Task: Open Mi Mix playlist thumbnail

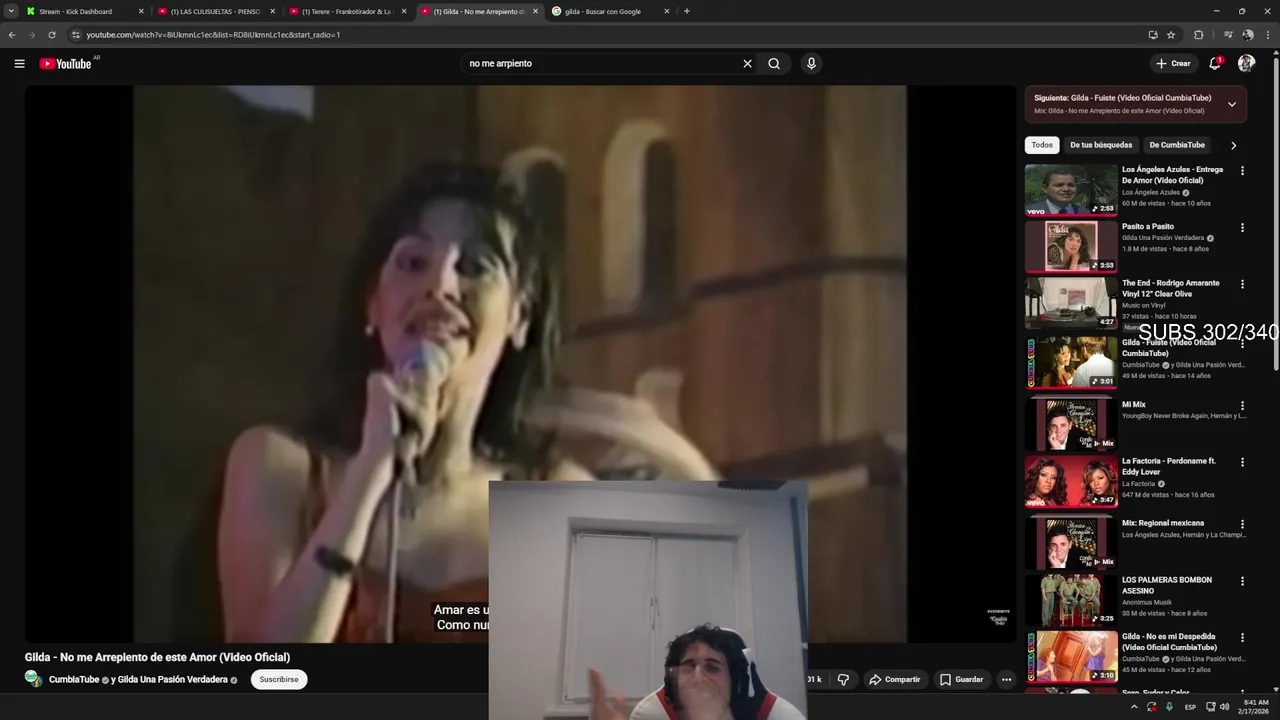Action: (x=1071, y=424)
